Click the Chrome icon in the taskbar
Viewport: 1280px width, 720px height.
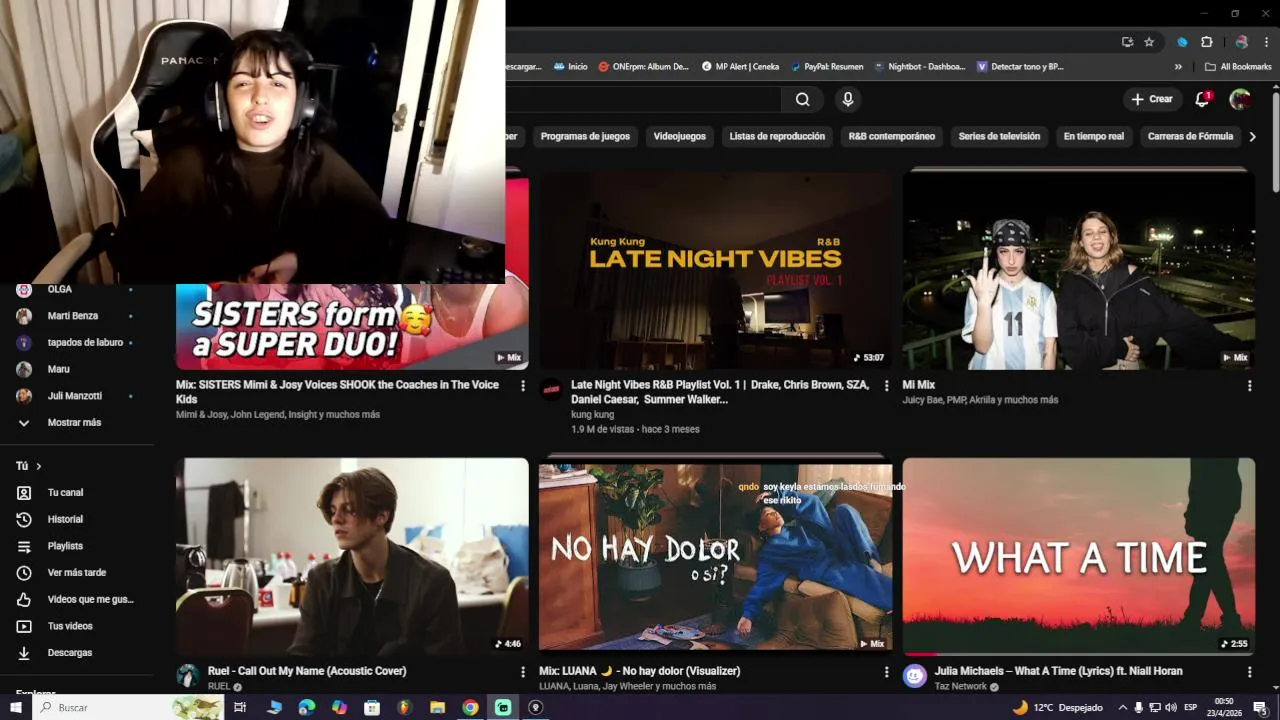pos(470,707)
